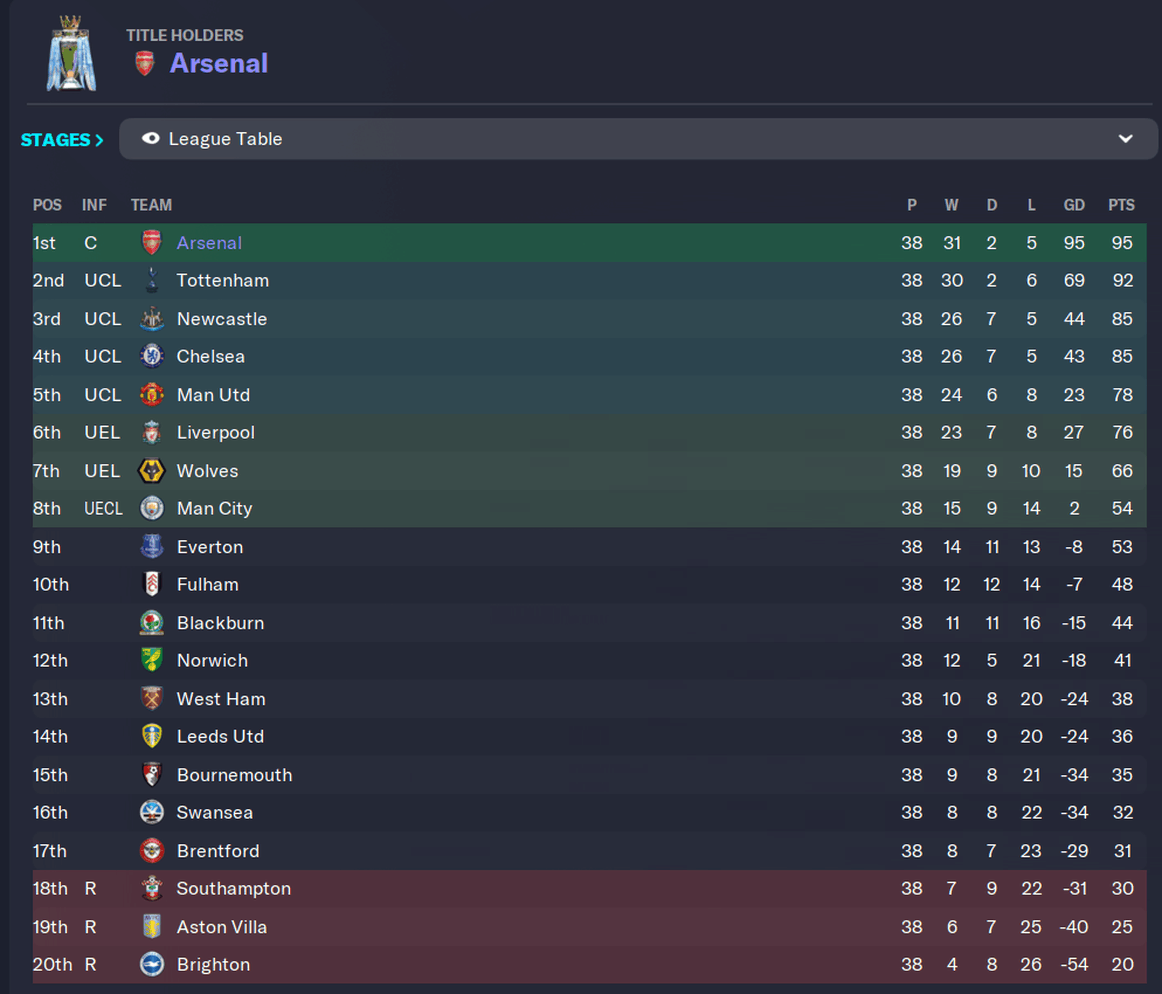Expand the League Table dropdown arrow
1162x994 pixels.
1125,139
